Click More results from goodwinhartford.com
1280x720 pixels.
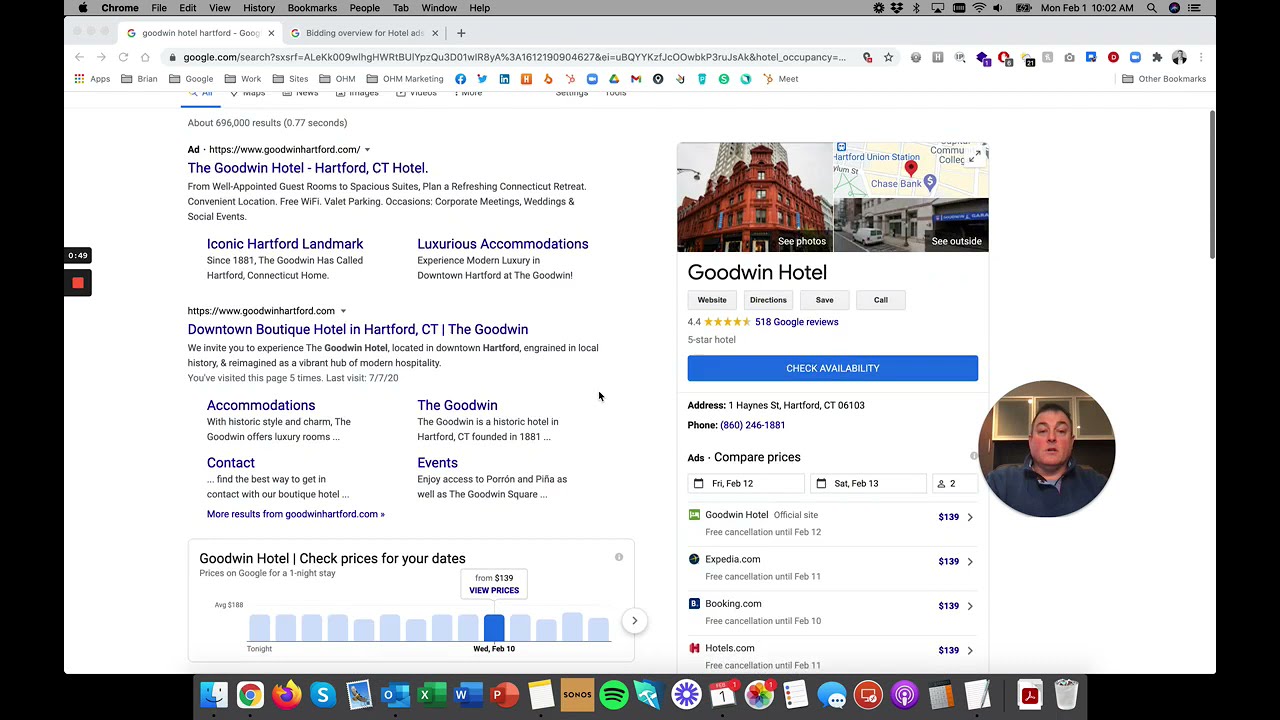click(x=295, y=514)
